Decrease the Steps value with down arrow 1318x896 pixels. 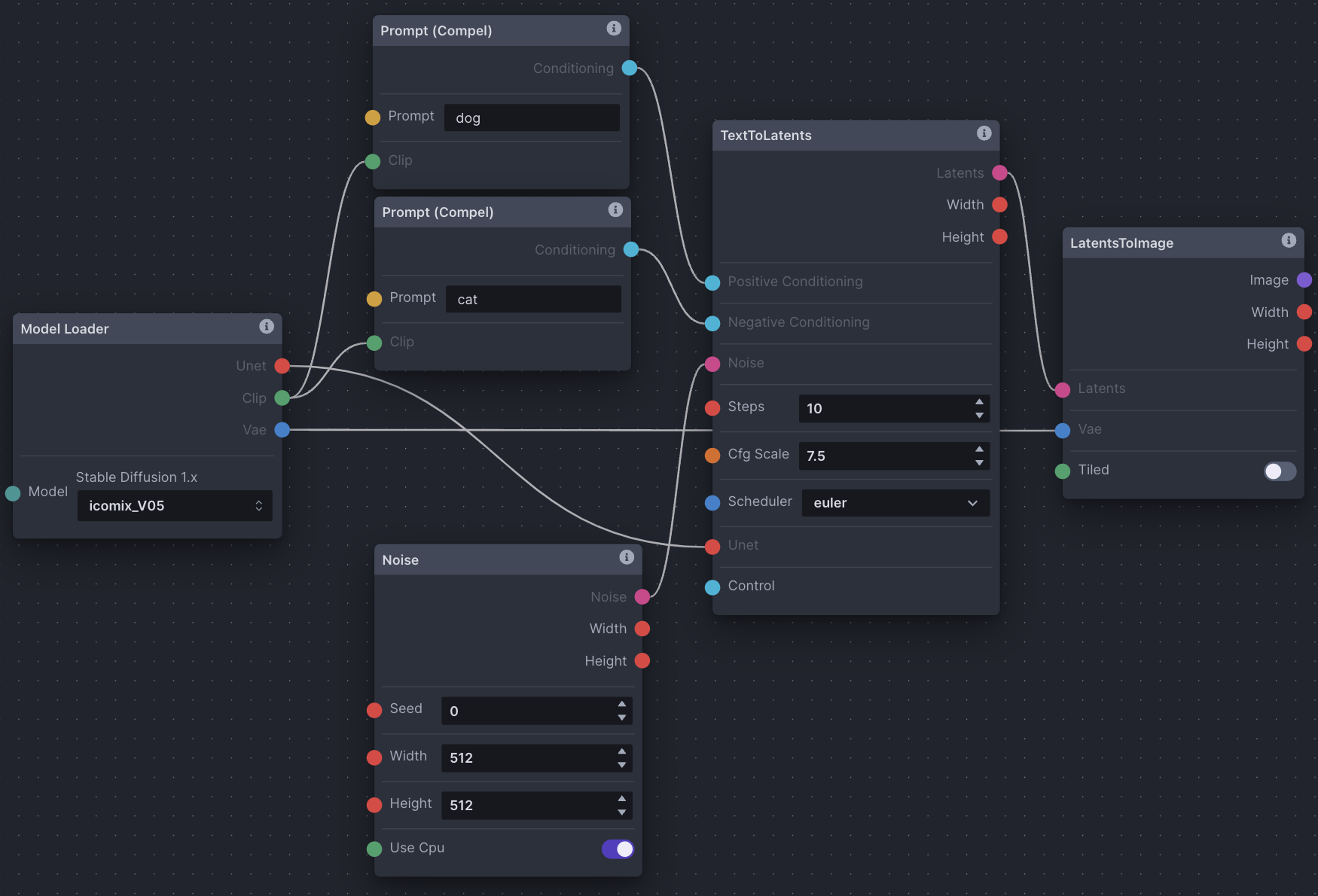click(979, 416)
